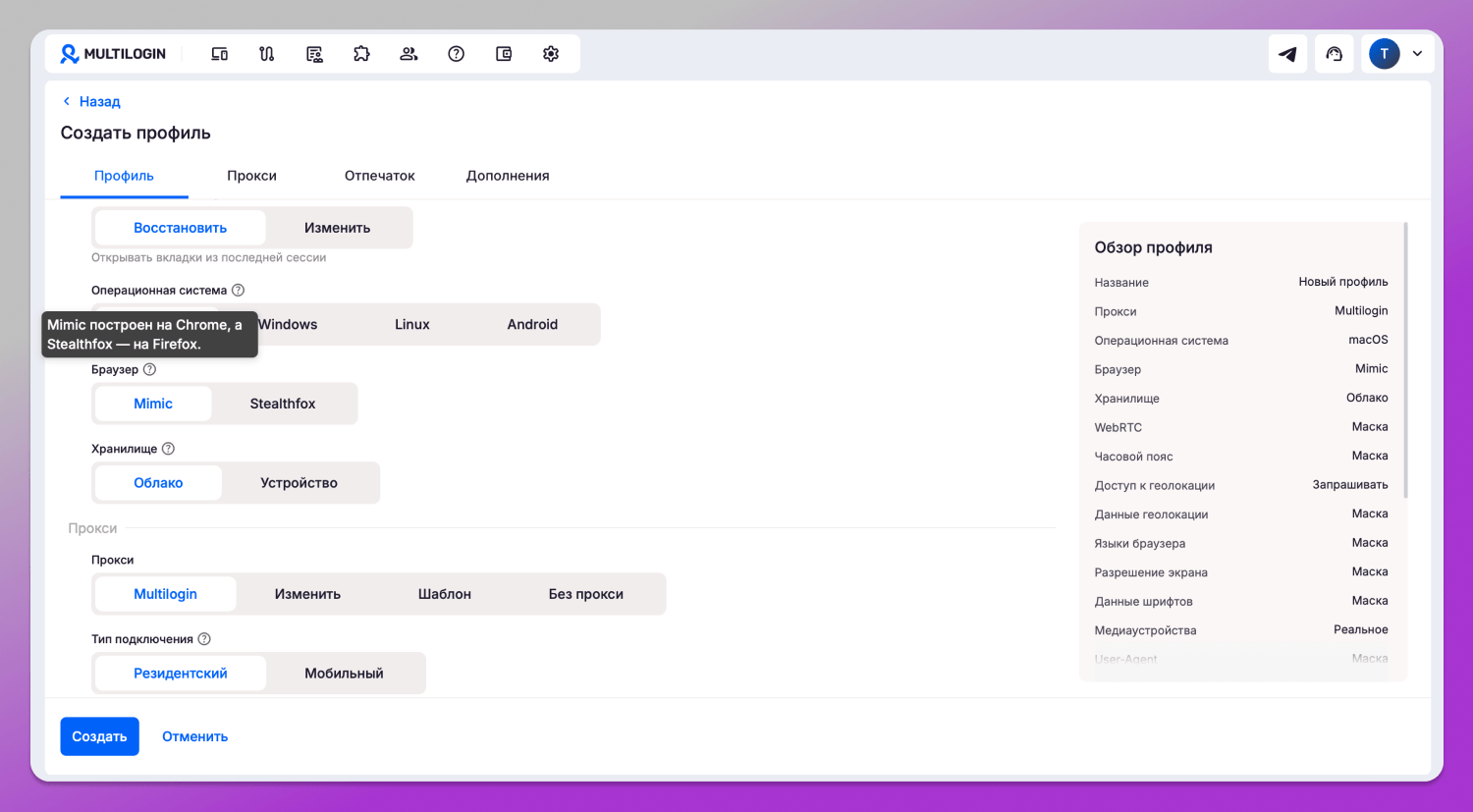This screenshot has width=1473, height=812.
Task: Click the Создать профиль page title
Action: [x=136, y=134]
